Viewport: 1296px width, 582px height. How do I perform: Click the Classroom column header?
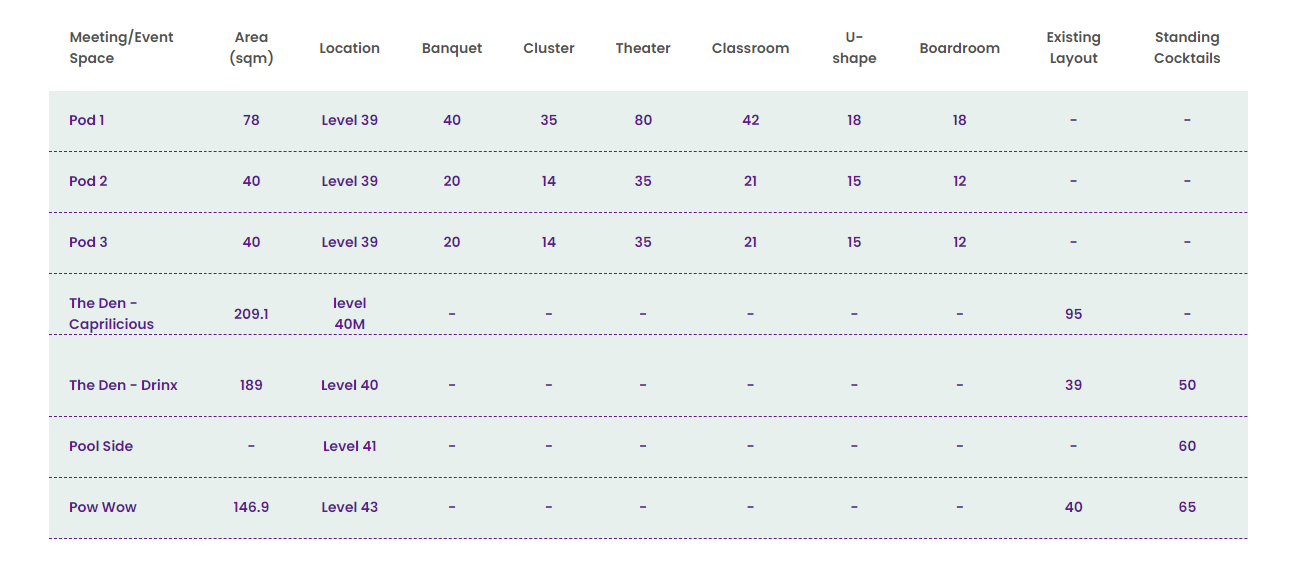coord(750,48)
